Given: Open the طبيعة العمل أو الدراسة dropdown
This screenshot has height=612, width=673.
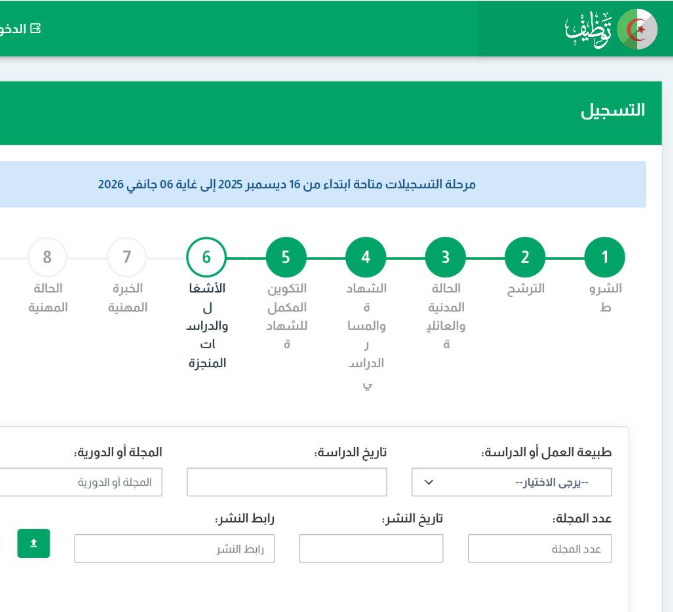Looking at the screenshot, I should (512, 482).
